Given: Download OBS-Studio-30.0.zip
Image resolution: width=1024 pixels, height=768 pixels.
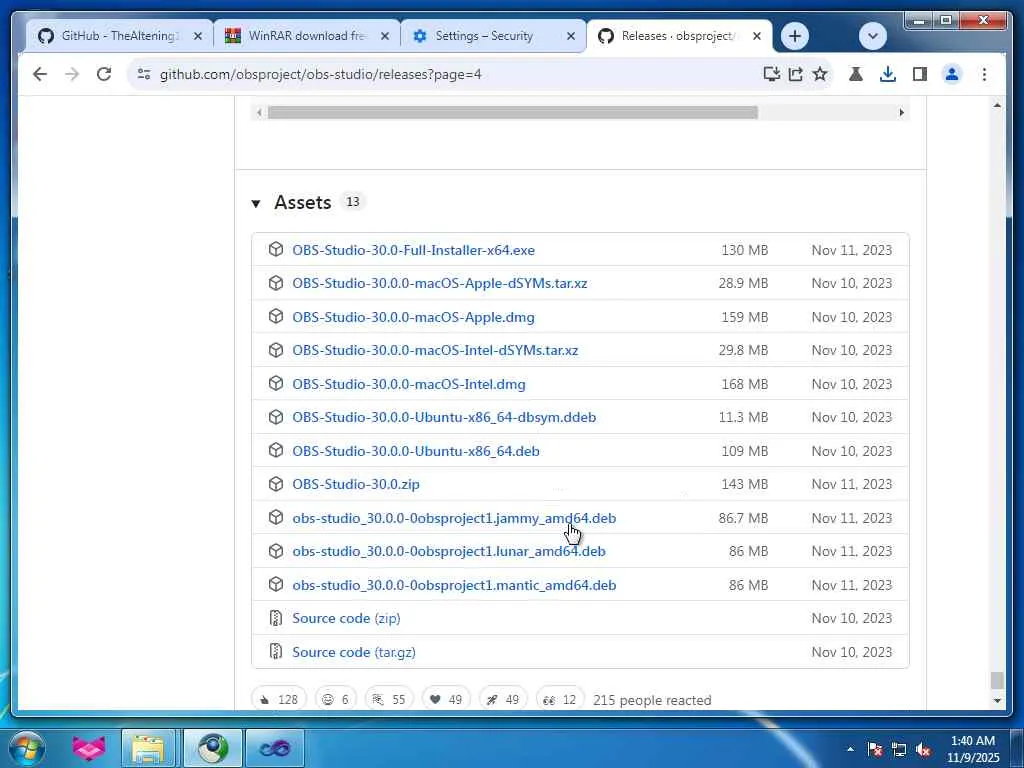Looking at the screenshot, I should (356, 485).
